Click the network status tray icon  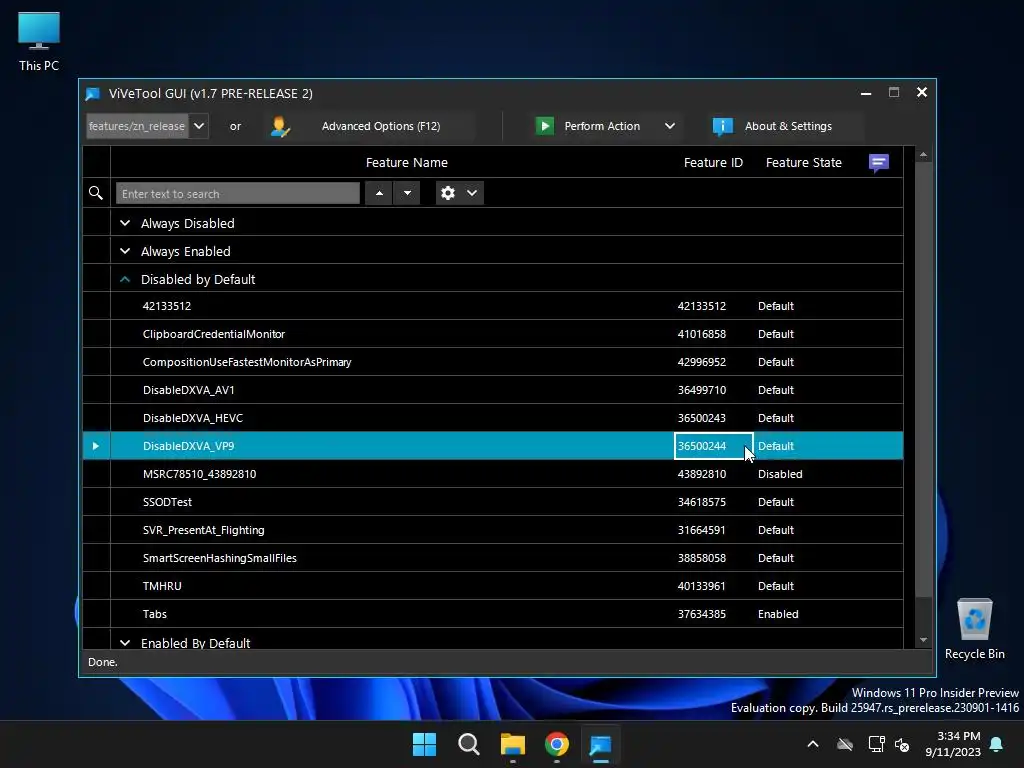click(876, 744)
